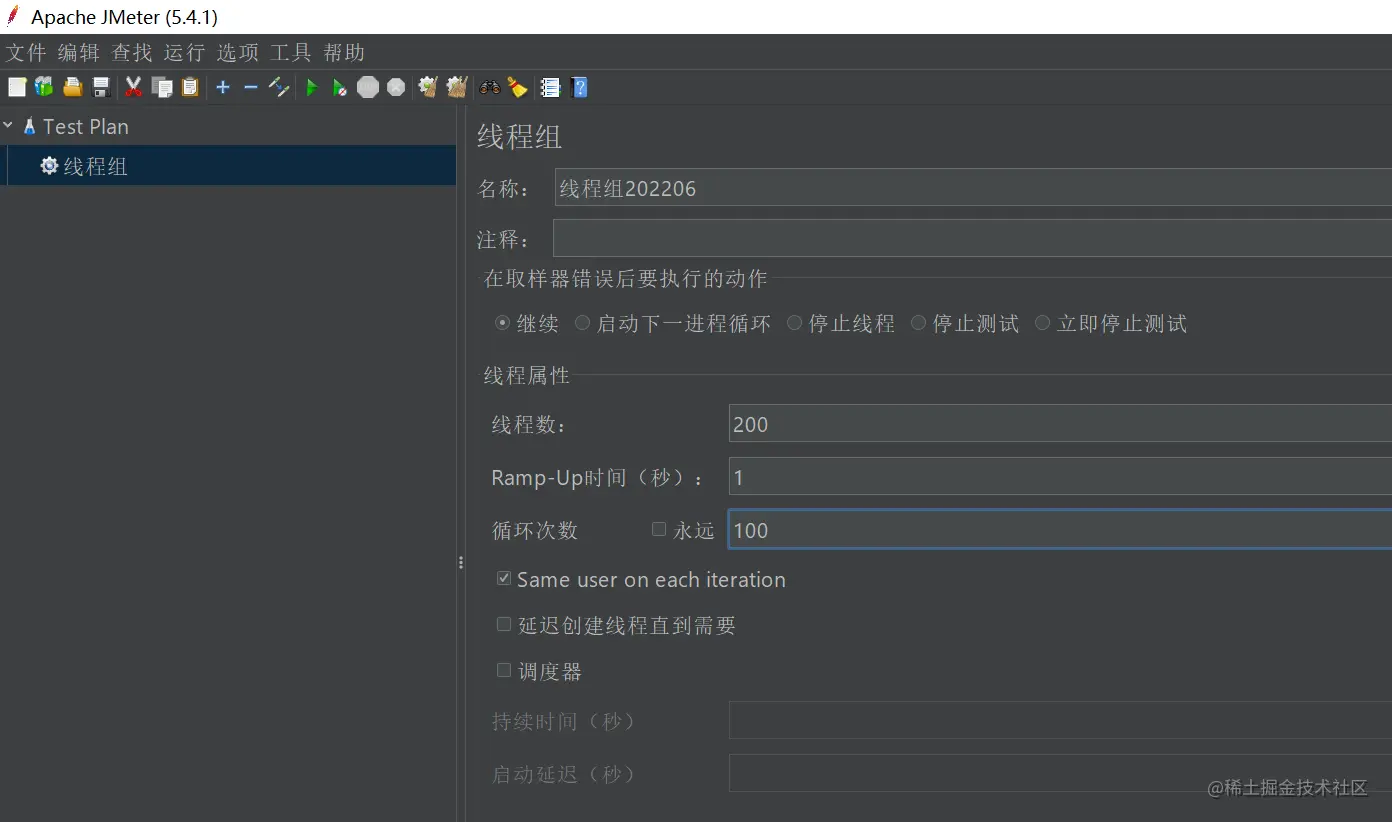Reset the search via toolbar icon

pos(517,88)
